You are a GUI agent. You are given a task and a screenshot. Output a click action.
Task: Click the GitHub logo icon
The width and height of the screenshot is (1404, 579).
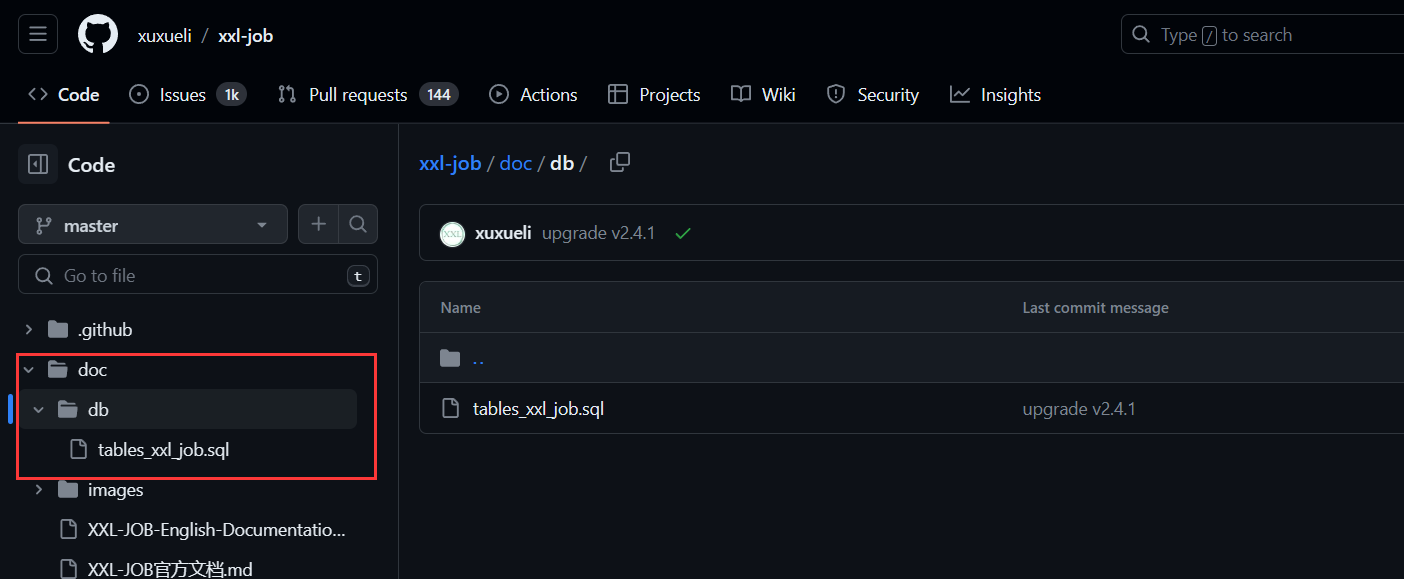tap(98, 35)
